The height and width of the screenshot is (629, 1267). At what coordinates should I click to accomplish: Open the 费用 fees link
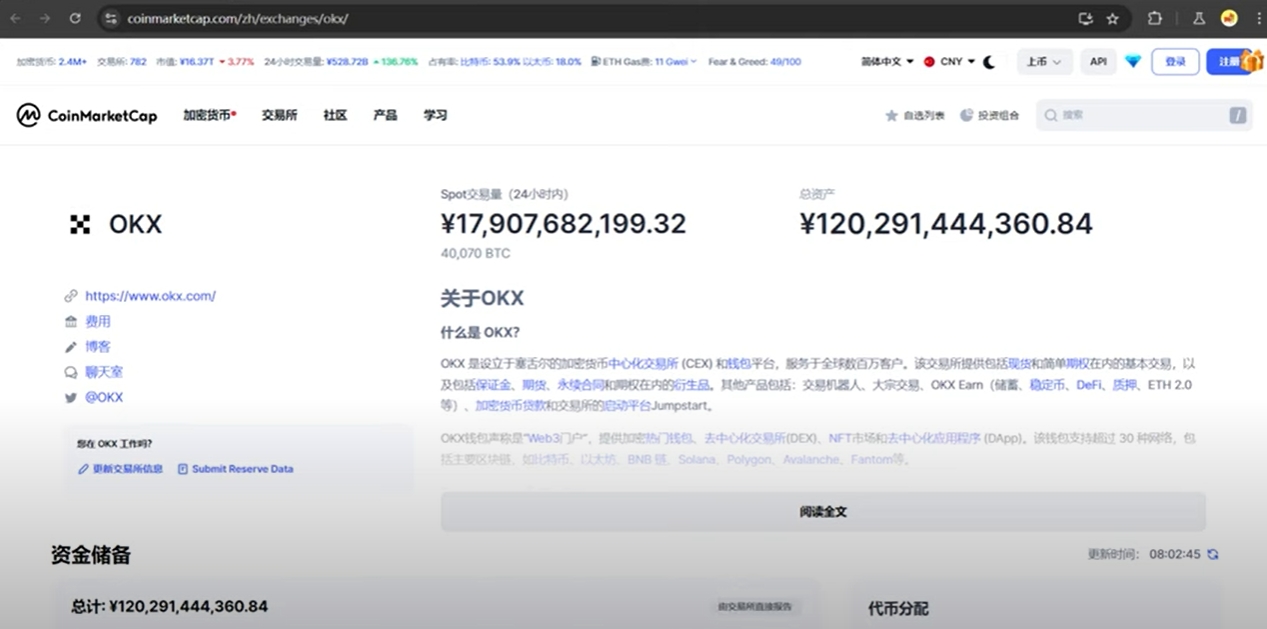pos(98,322)
